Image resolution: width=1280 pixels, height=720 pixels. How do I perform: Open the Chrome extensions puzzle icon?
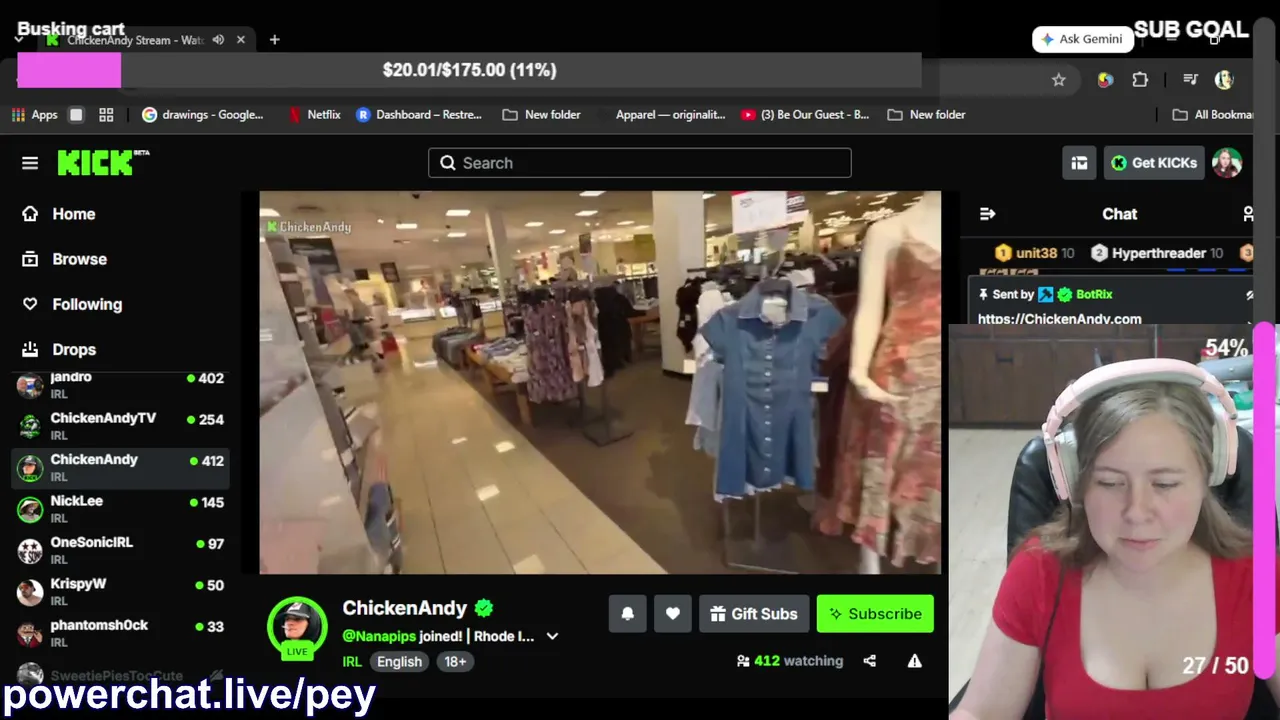coord(1140,80)
